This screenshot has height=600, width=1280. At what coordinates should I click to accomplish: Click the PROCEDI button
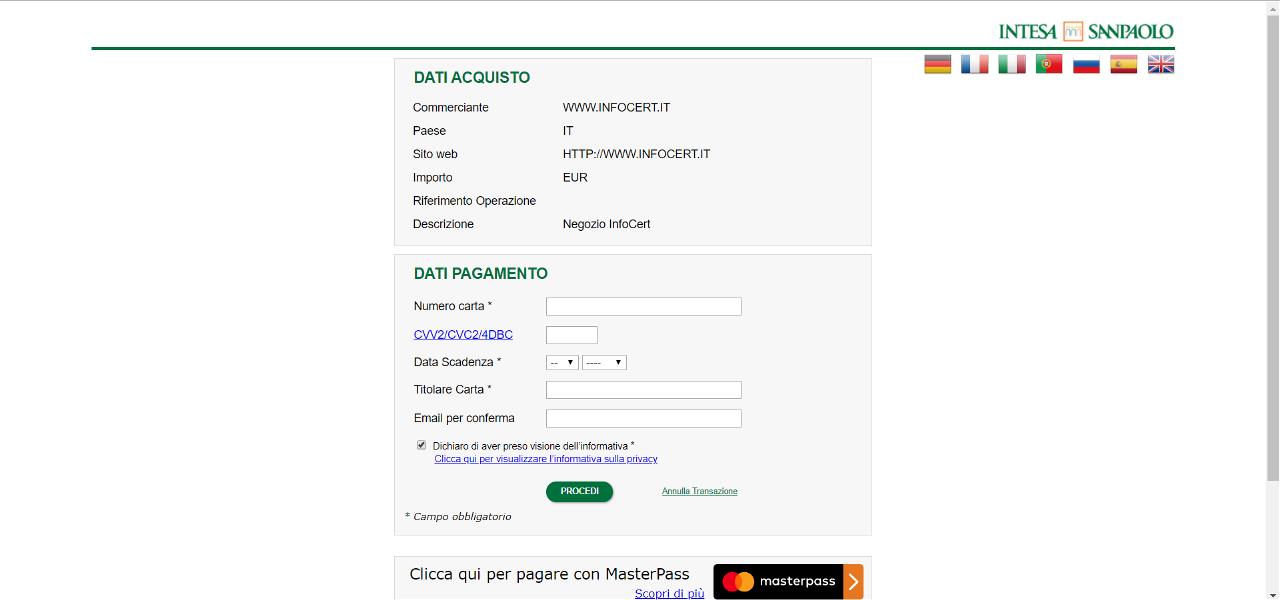pos(579,491)
